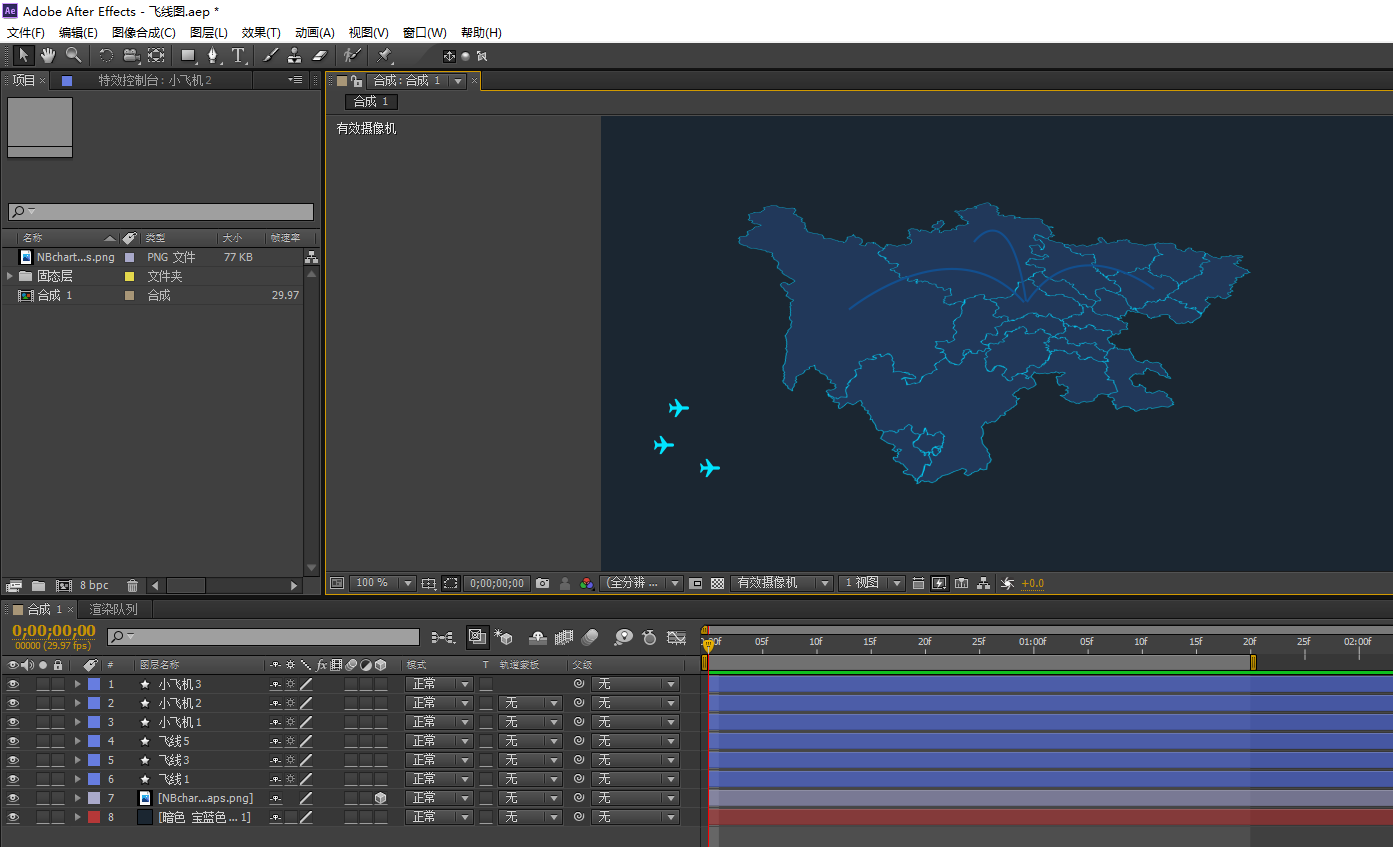Click the reset exposure icon
The height and width of the screenshot is (847, 1393).
point(1007,583)
